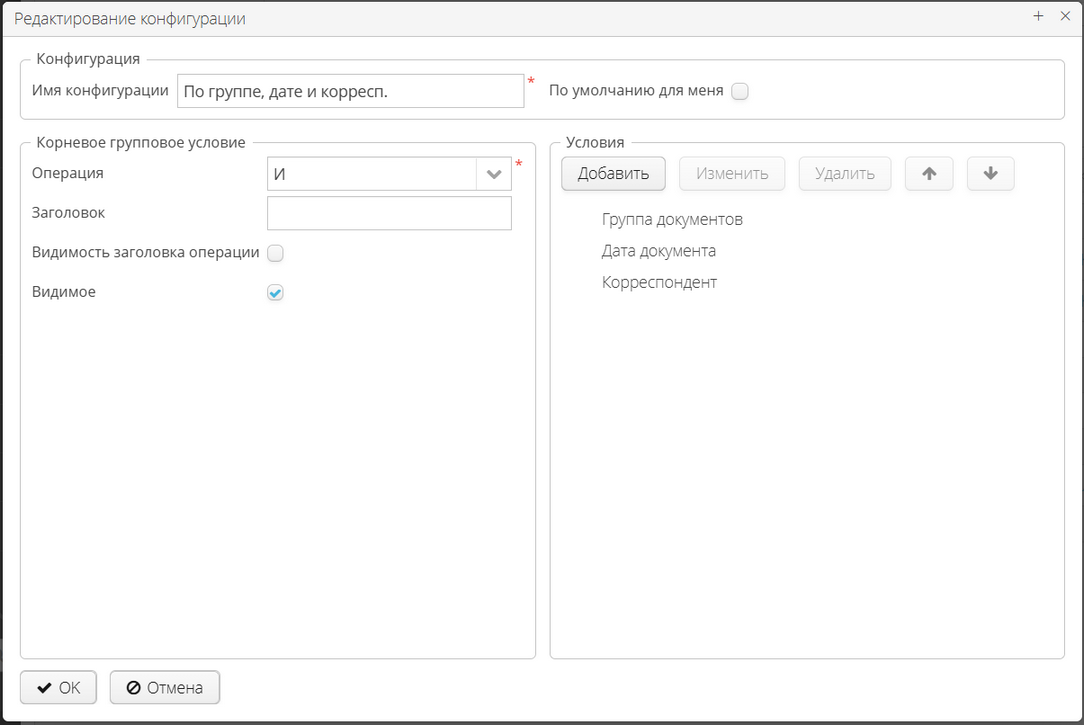
Task: Click the "Удалить" button
Action: click(x=844, y=173)
